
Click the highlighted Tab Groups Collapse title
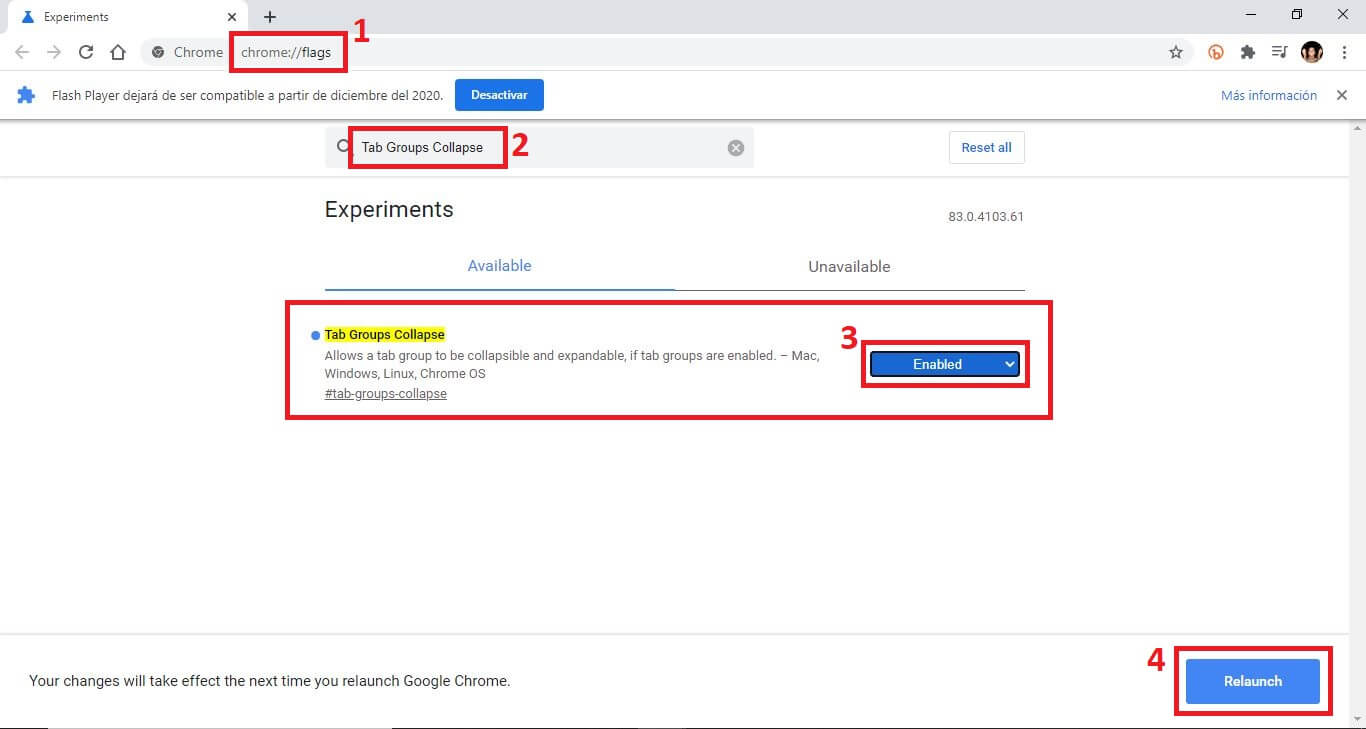(385, 334)
